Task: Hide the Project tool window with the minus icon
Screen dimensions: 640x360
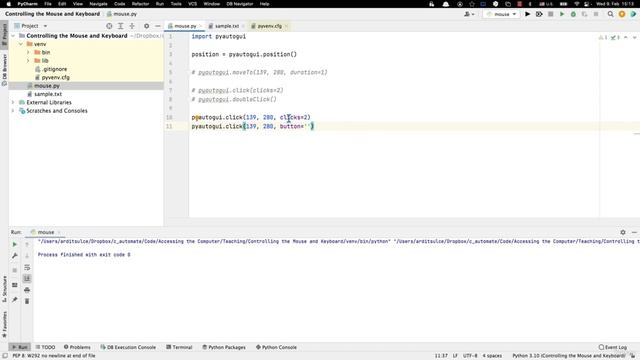Action: (x=158, y=26)
